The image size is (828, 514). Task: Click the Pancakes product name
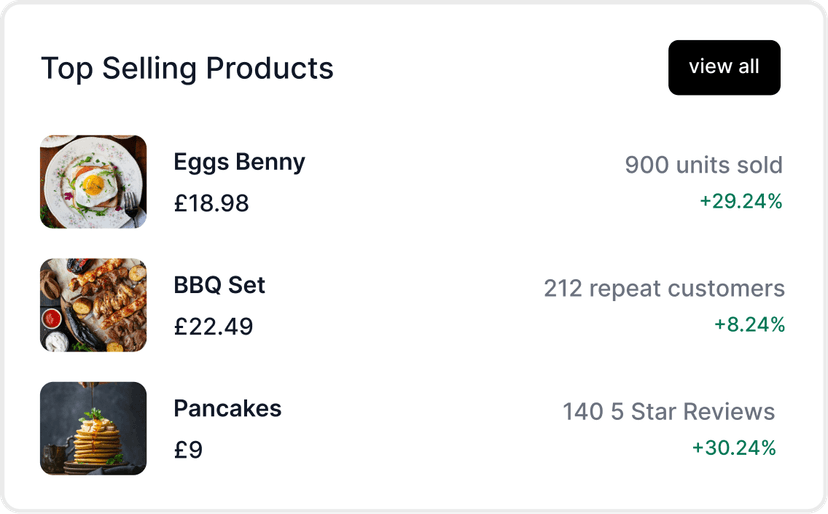click(x=227, y=408)
